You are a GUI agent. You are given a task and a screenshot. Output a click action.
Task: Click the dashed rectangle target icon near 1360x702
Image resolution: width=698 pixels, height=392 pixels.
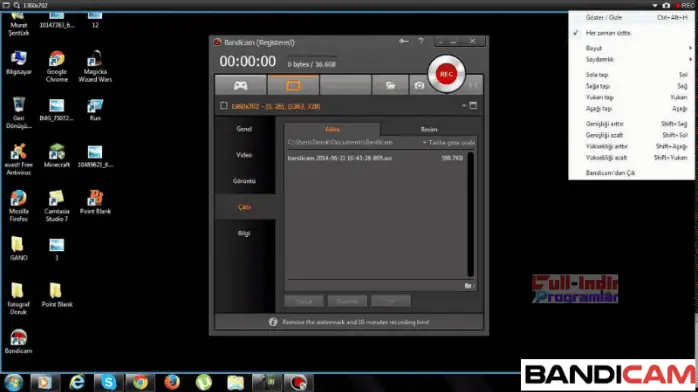coord(224,106)
